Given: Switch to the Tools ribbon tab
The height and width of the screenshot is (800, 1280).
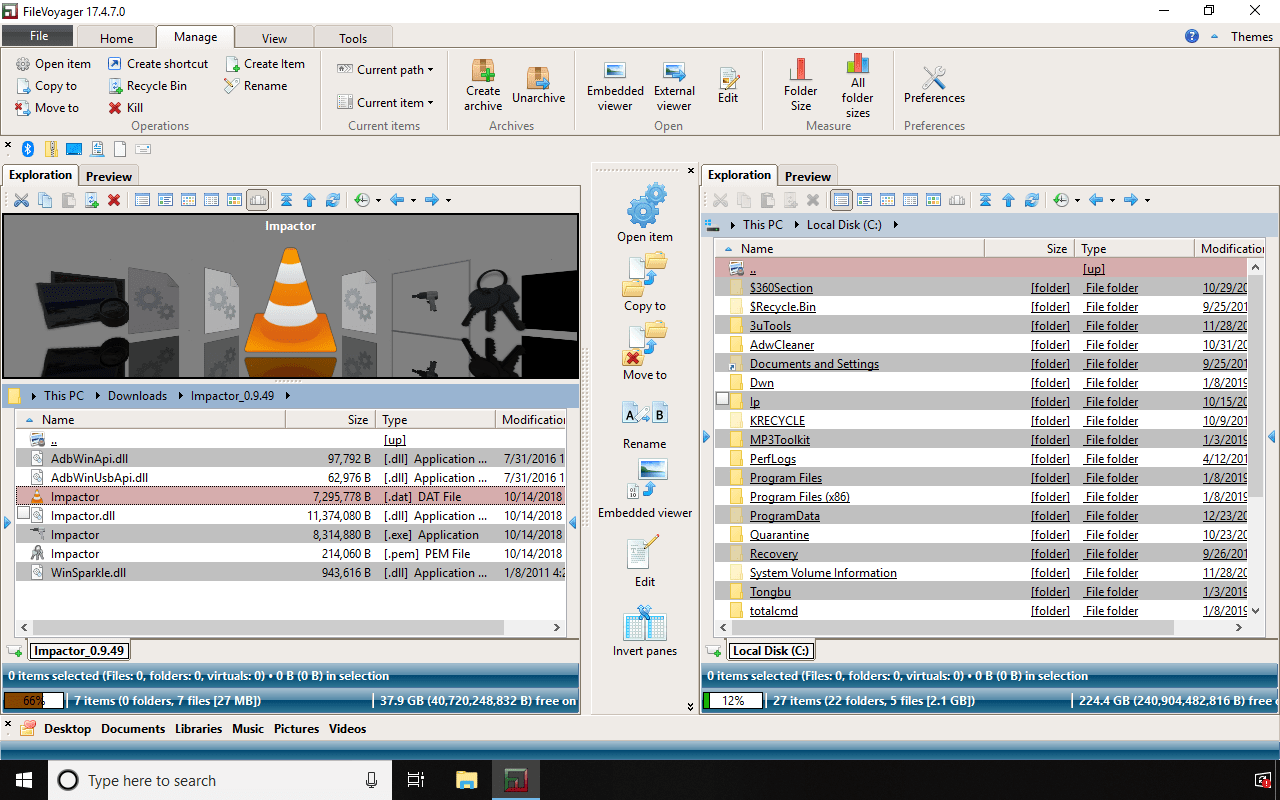Looking at the screenshot, I should click(353, 38).
